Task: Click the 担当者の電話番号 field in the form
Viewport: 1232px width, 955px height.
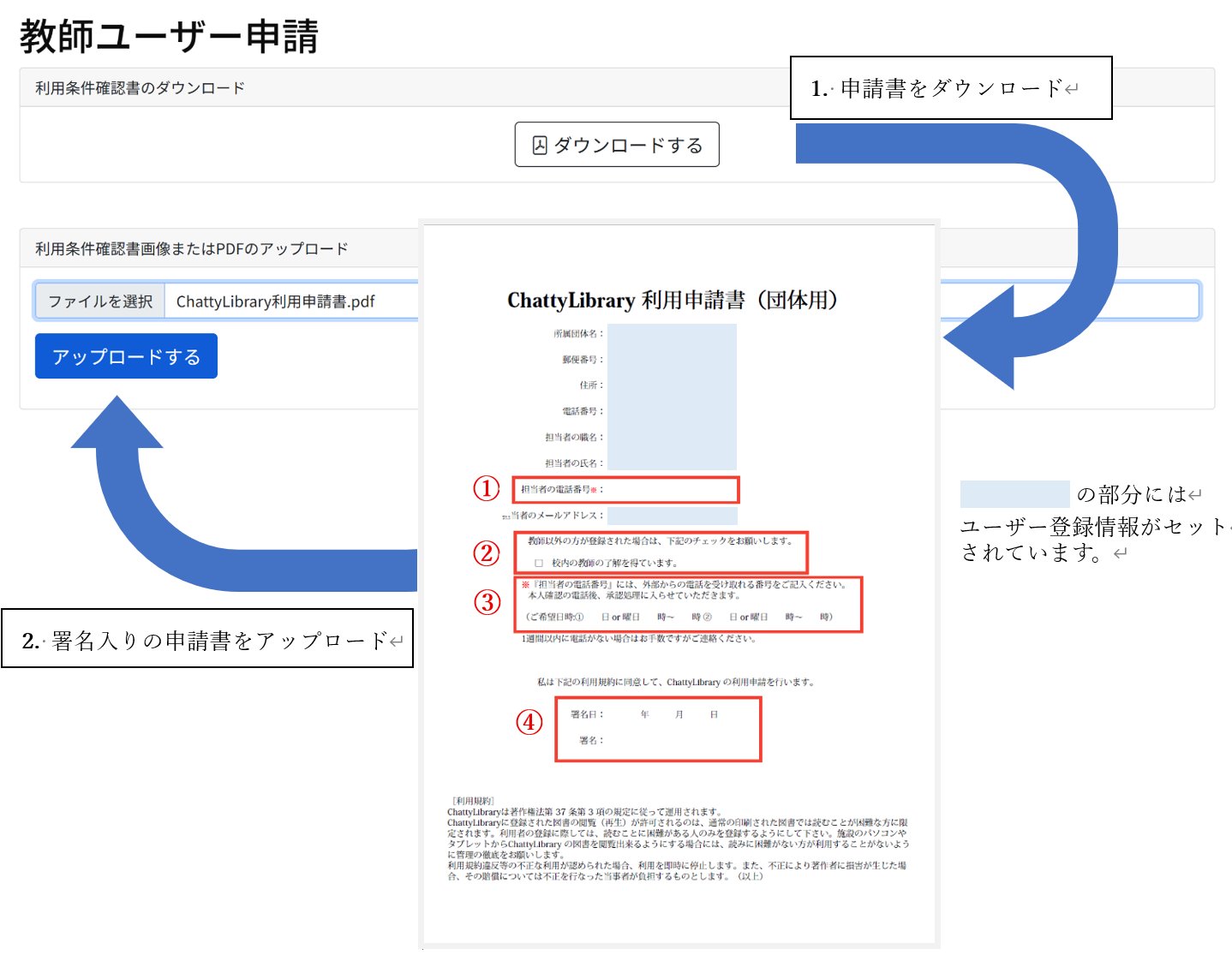Action: point(668,490)
